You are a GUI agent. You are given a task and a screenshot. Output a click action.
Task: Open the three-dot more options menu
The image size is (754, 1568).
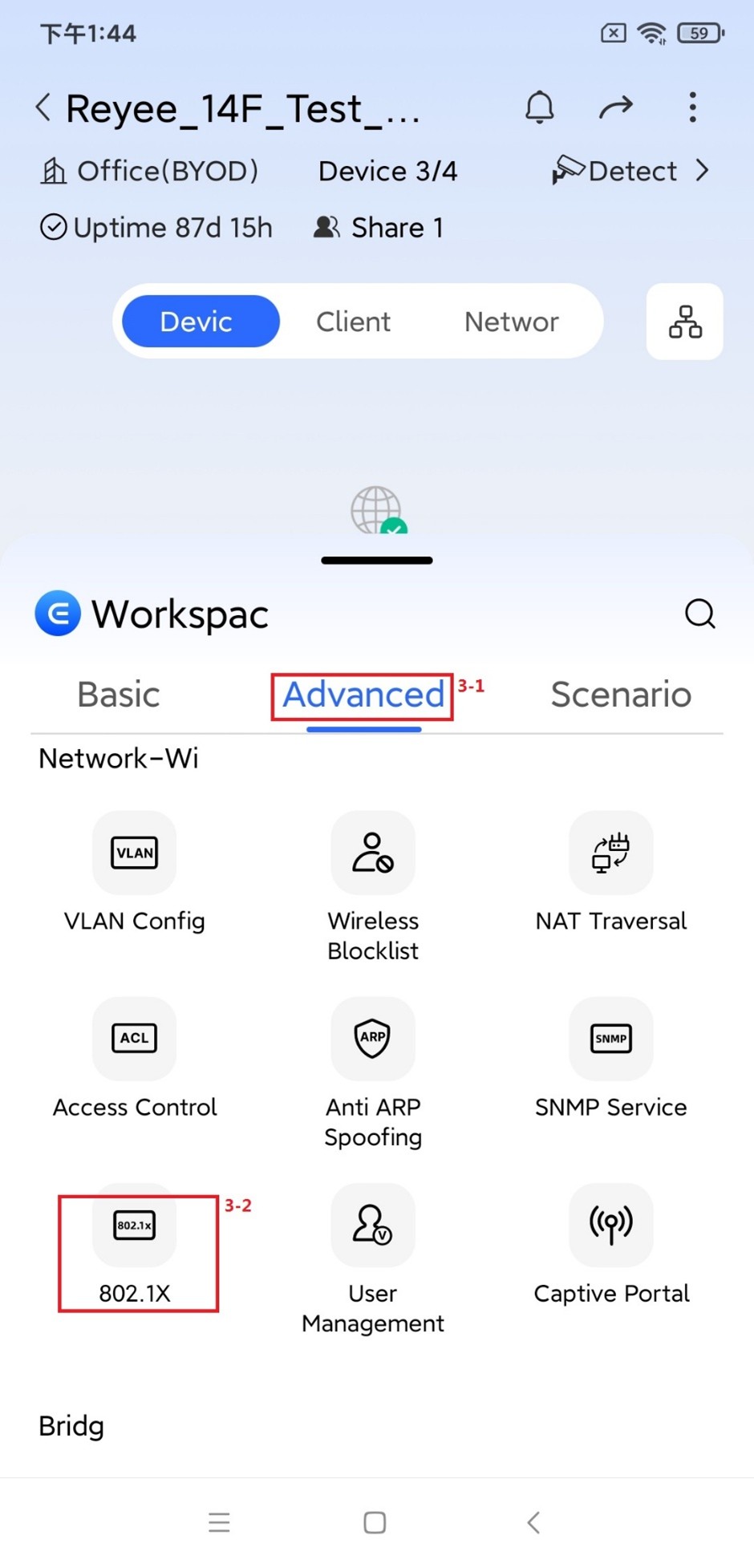pos(692,107)
